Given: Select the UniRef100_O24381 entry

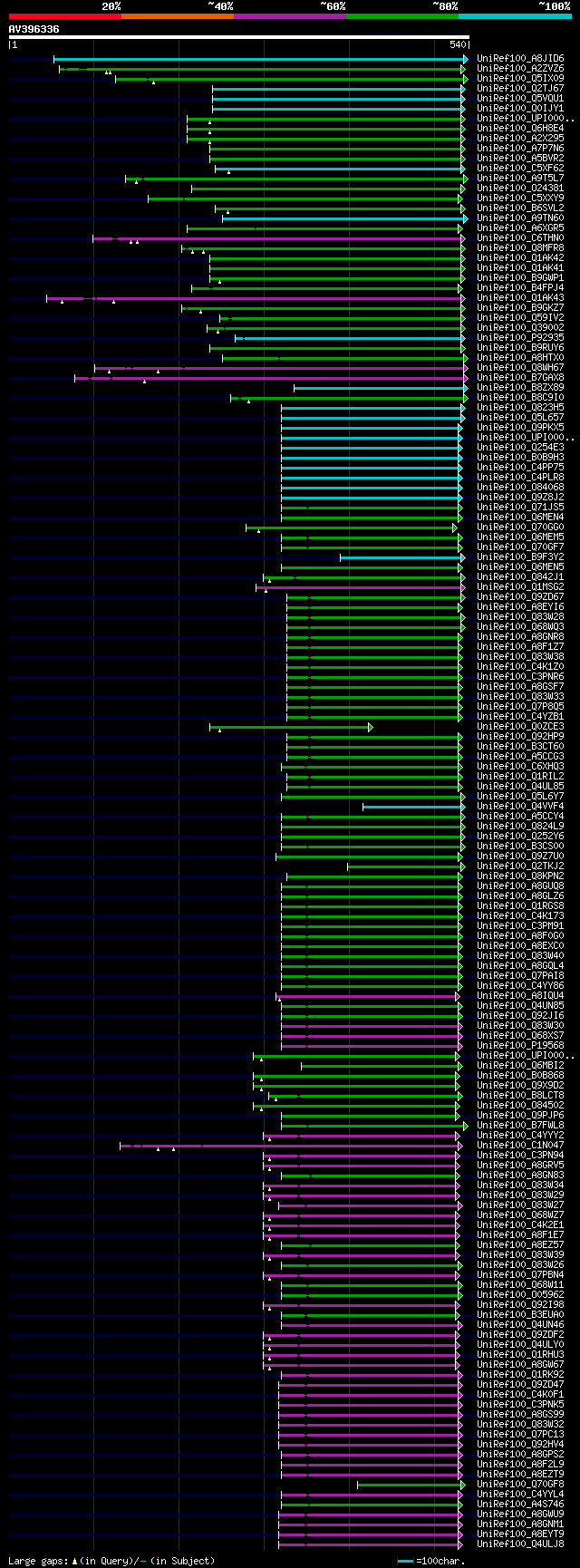Looking at the screenshot, I should pos(520,189).
